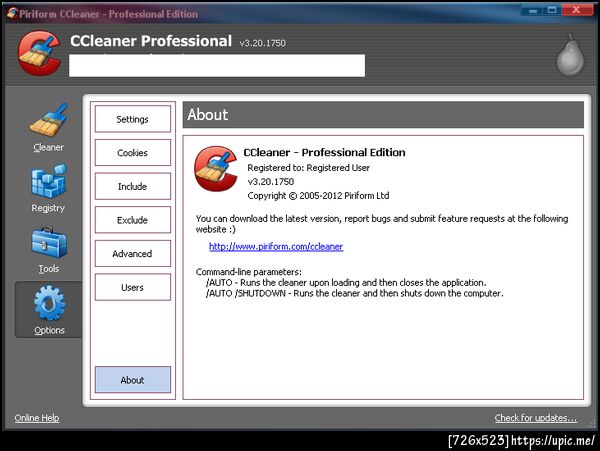Select the Options gear icon
The width and height of the screenshot is (600, 451).
(49, 303)
